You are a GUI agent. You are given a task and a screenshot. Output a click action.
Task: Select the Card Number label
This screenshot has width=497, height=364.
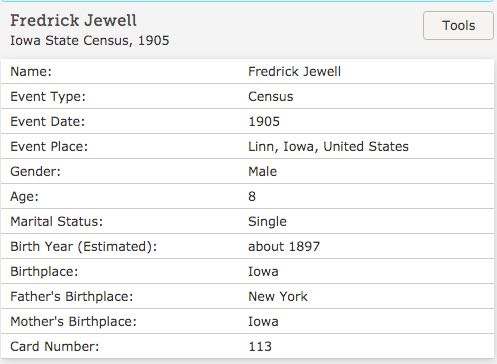coord(55,347)
